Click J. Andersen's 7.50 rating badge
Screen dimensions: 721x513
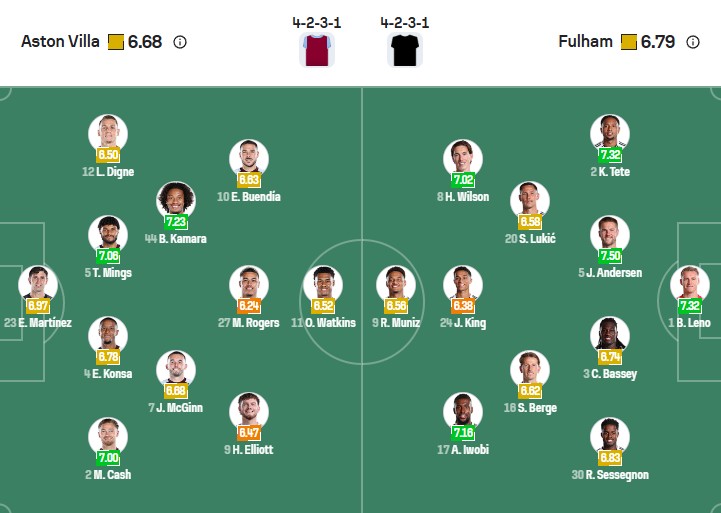pos(609,255)
